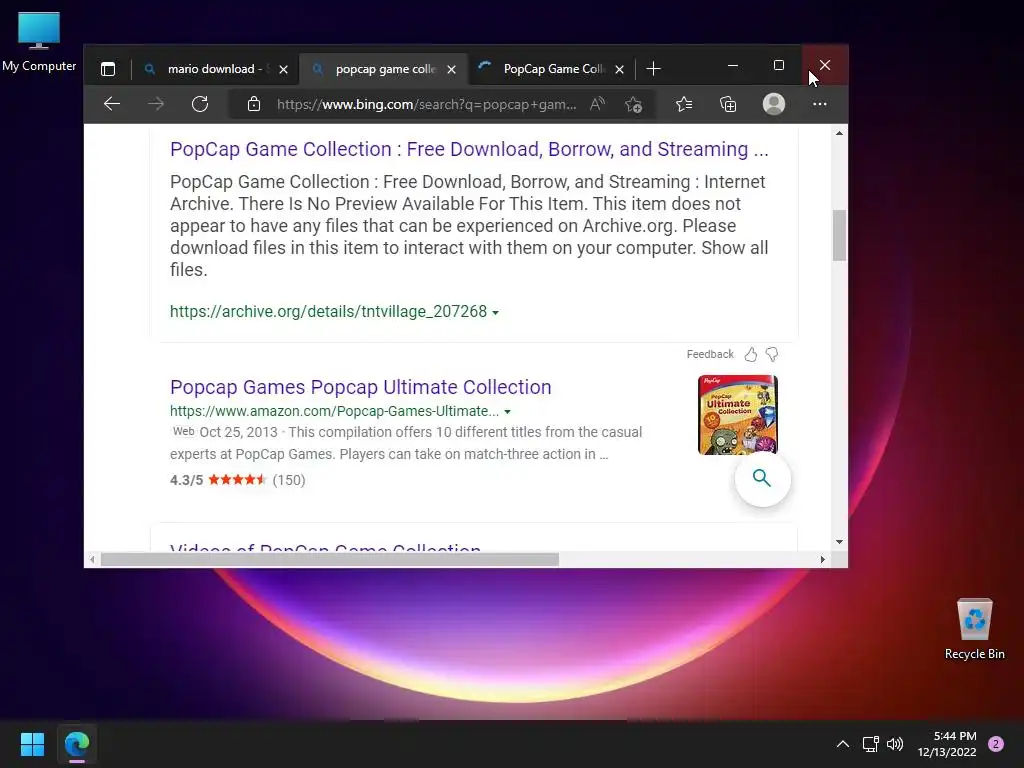
Task: Close the popcap game collection search tab
Action: [x=451, y=69]
